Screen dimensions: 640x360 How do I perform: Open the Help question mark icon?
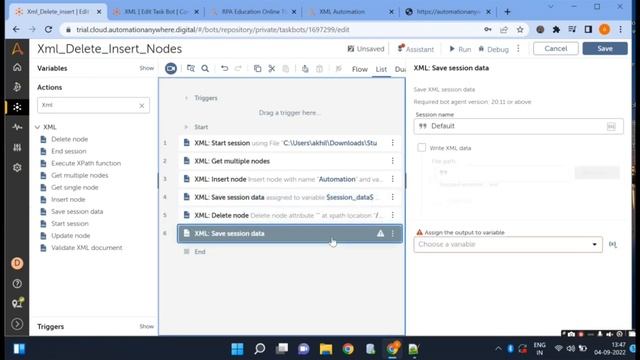(x=17, y=284)
